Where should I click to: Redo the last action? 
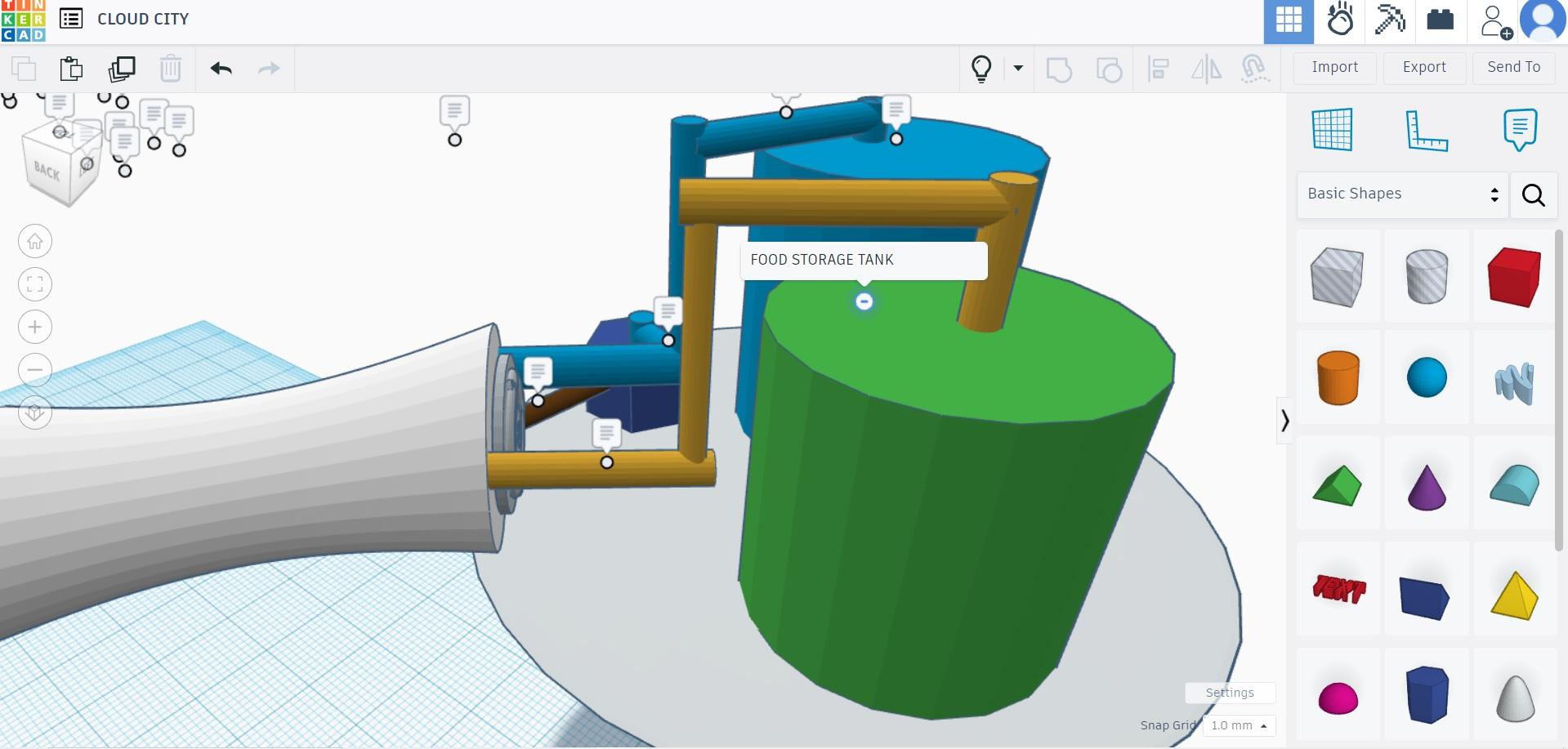click(269, 69)
